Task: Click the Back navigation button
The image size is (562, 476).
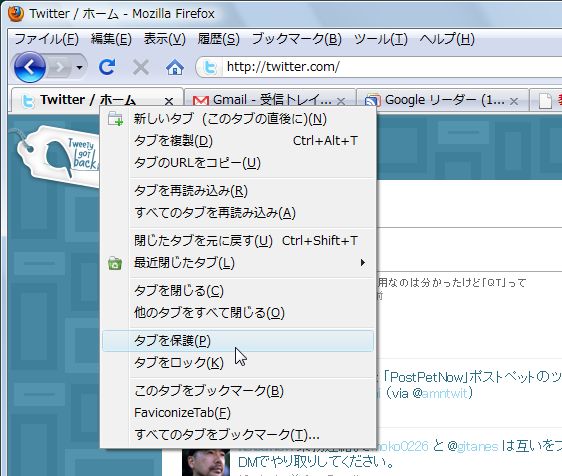Action: (30, 67)
